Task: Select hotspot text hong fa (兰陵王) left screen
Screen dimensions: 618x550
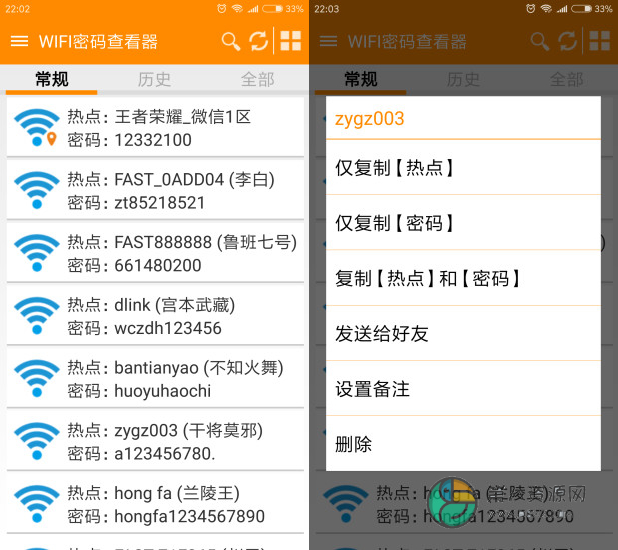Action: (177, 493)
